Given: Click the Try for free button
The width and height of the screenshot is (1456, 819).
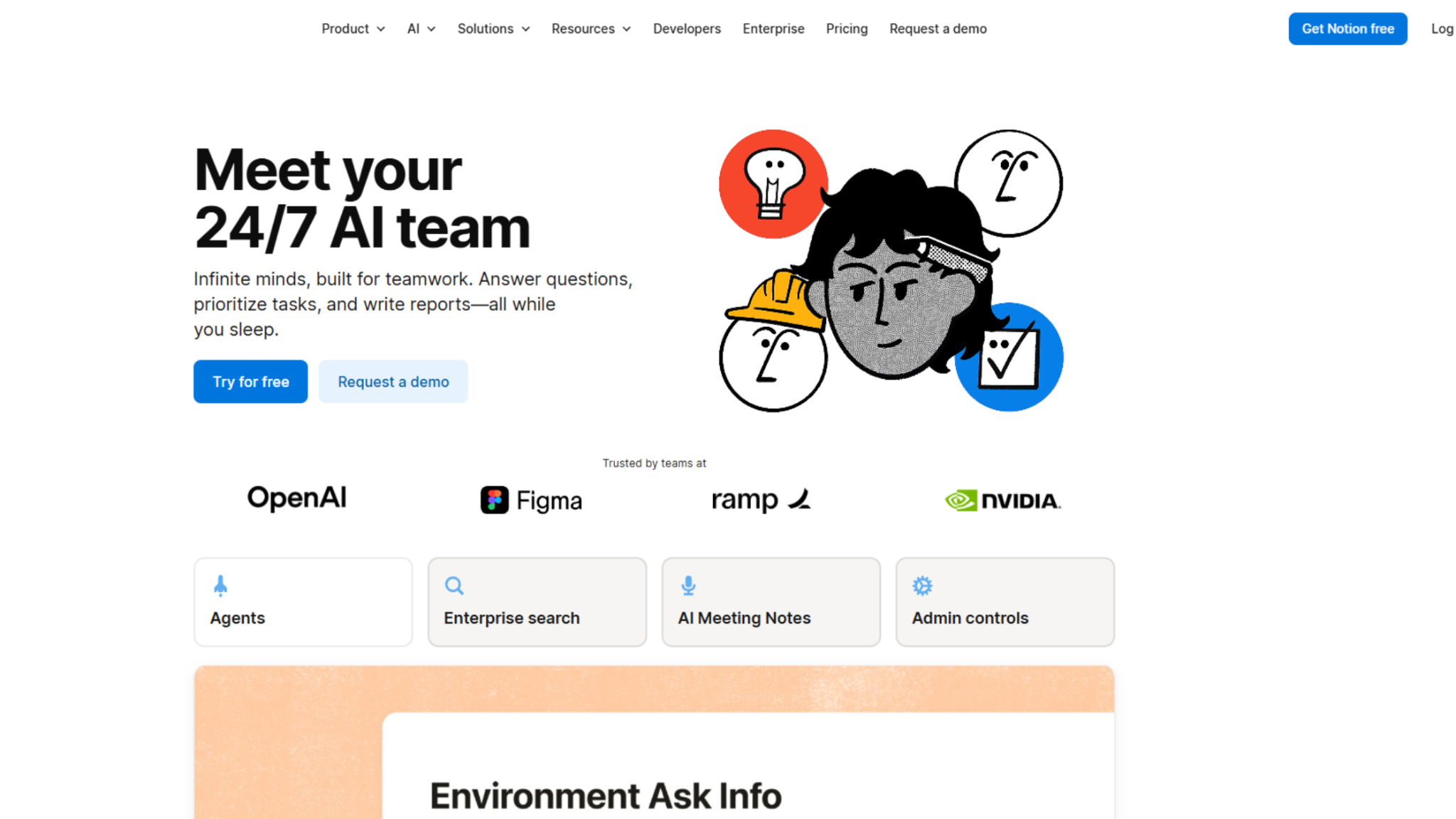Looking at the screenshot, I should pos(250,382).
